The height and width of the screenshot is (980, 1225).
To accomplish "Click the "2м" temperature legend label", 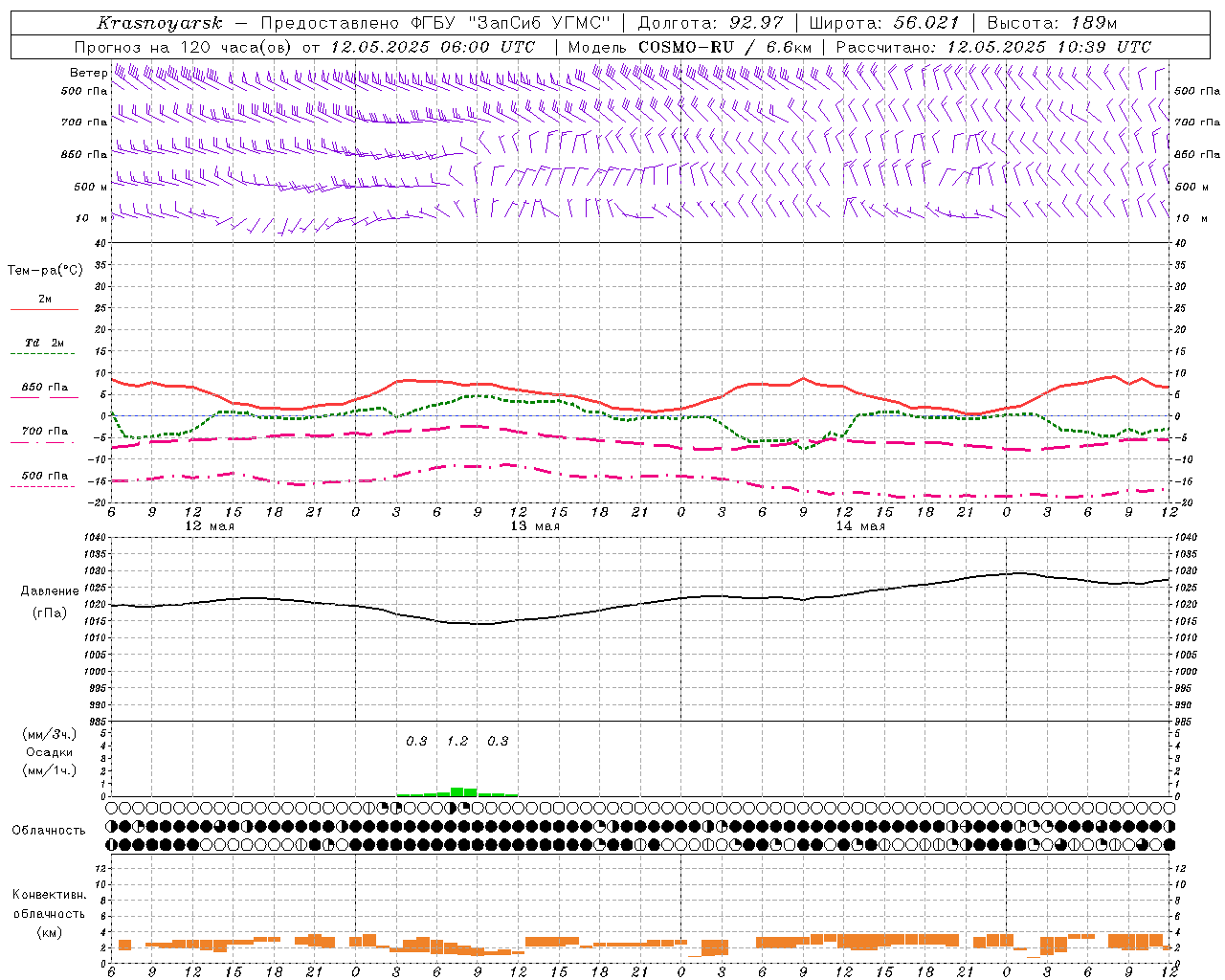I will click(x=45, y=299).
